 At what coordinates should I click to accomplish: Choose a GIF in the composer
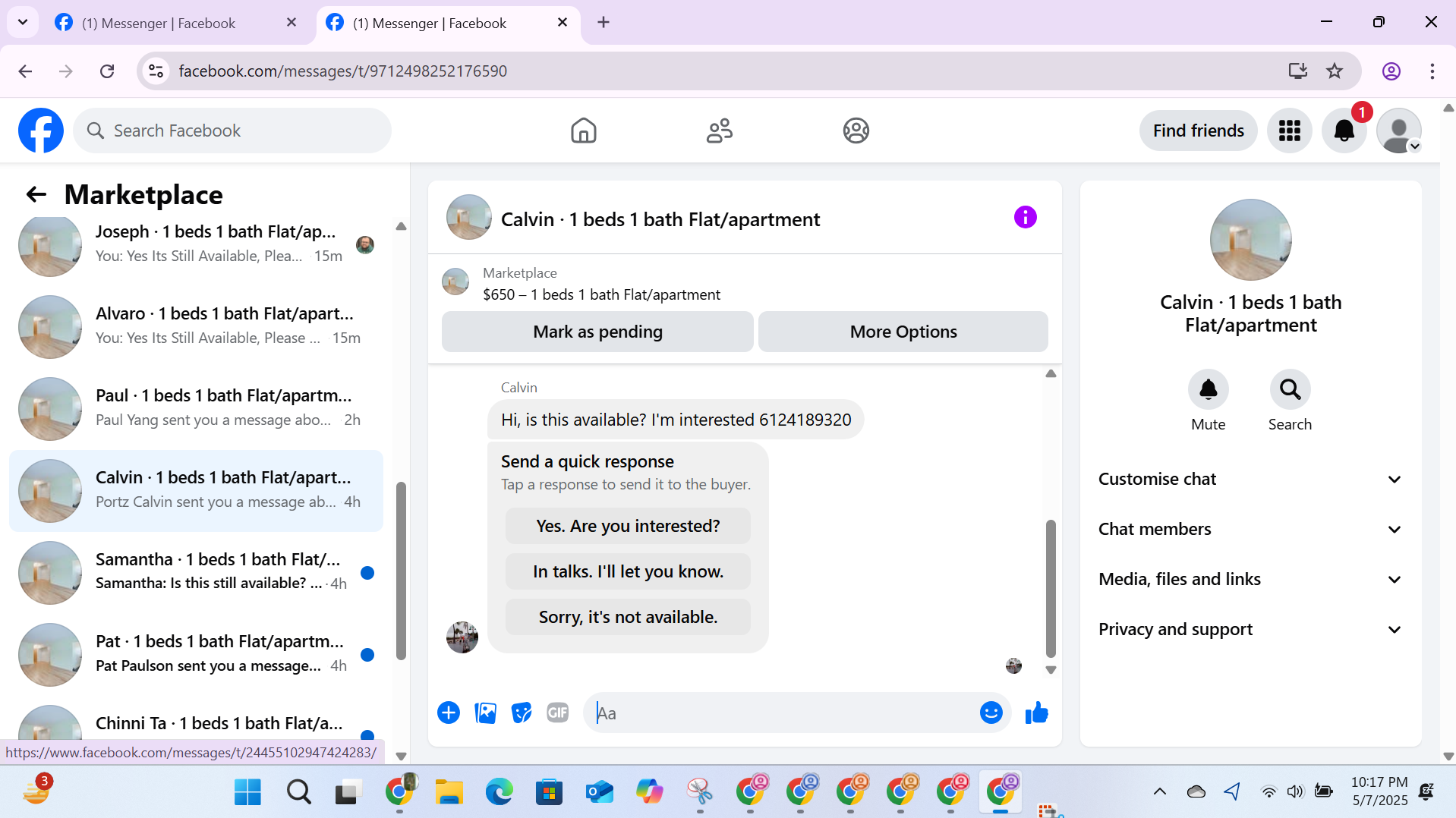[x=558, y=713]
